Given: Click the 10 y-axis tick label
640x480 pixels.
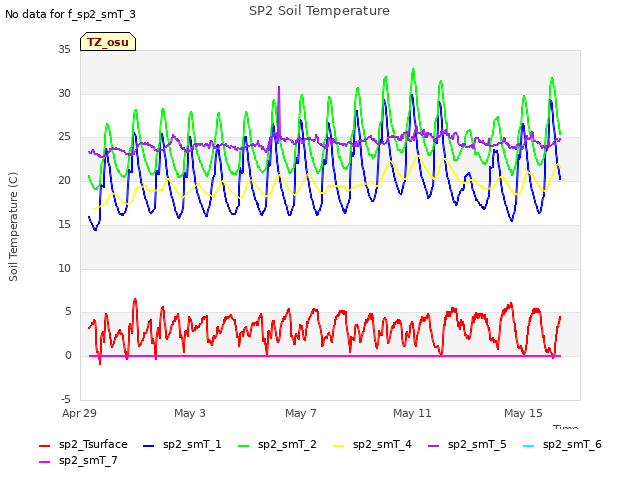Looking at the screenshot, I should click(x=64, y=268).
